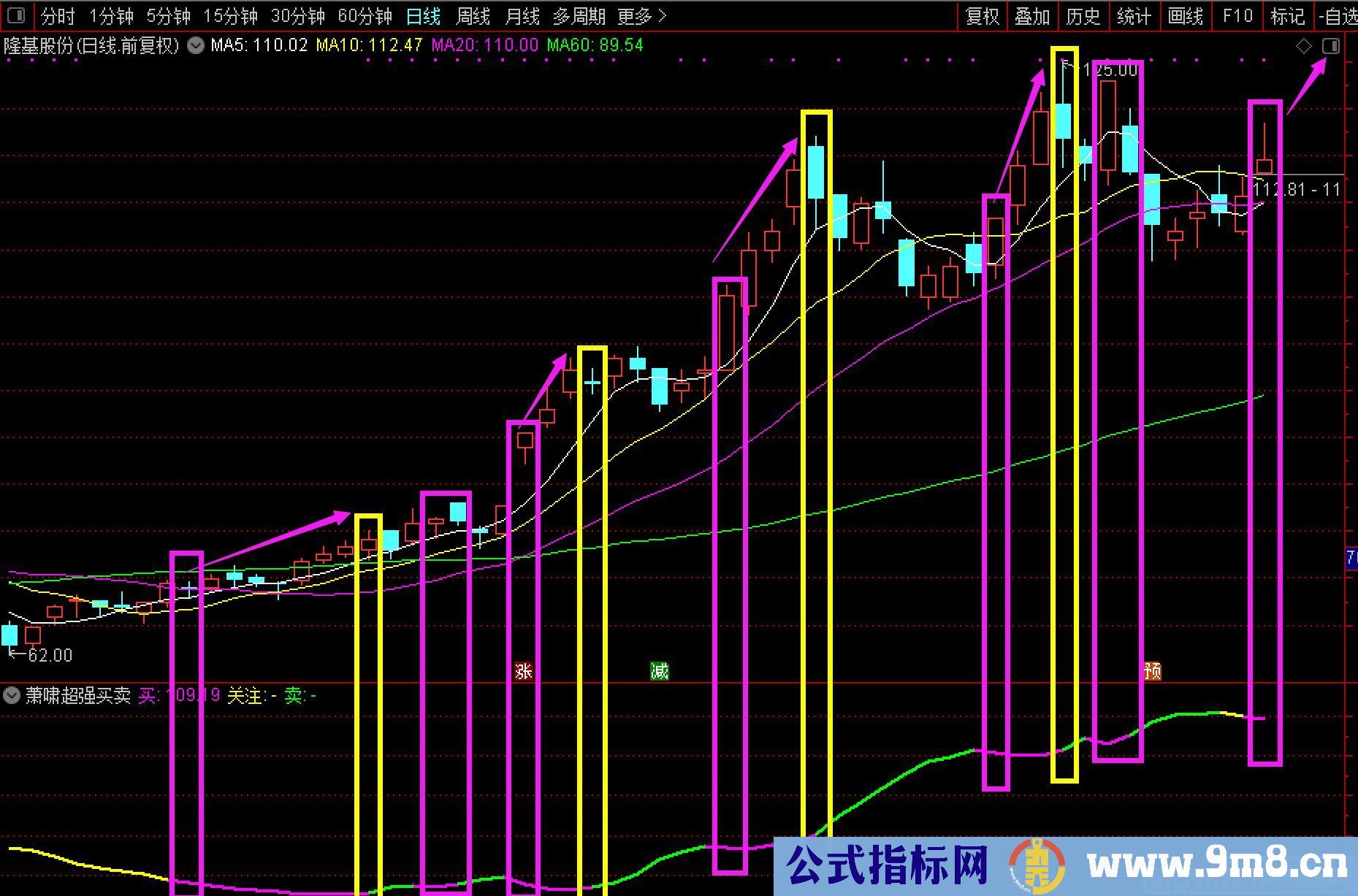Choose 60分钟 period
Image resolution: width=1358 pixels, height=896 pixels.
[x=365, y=16]
